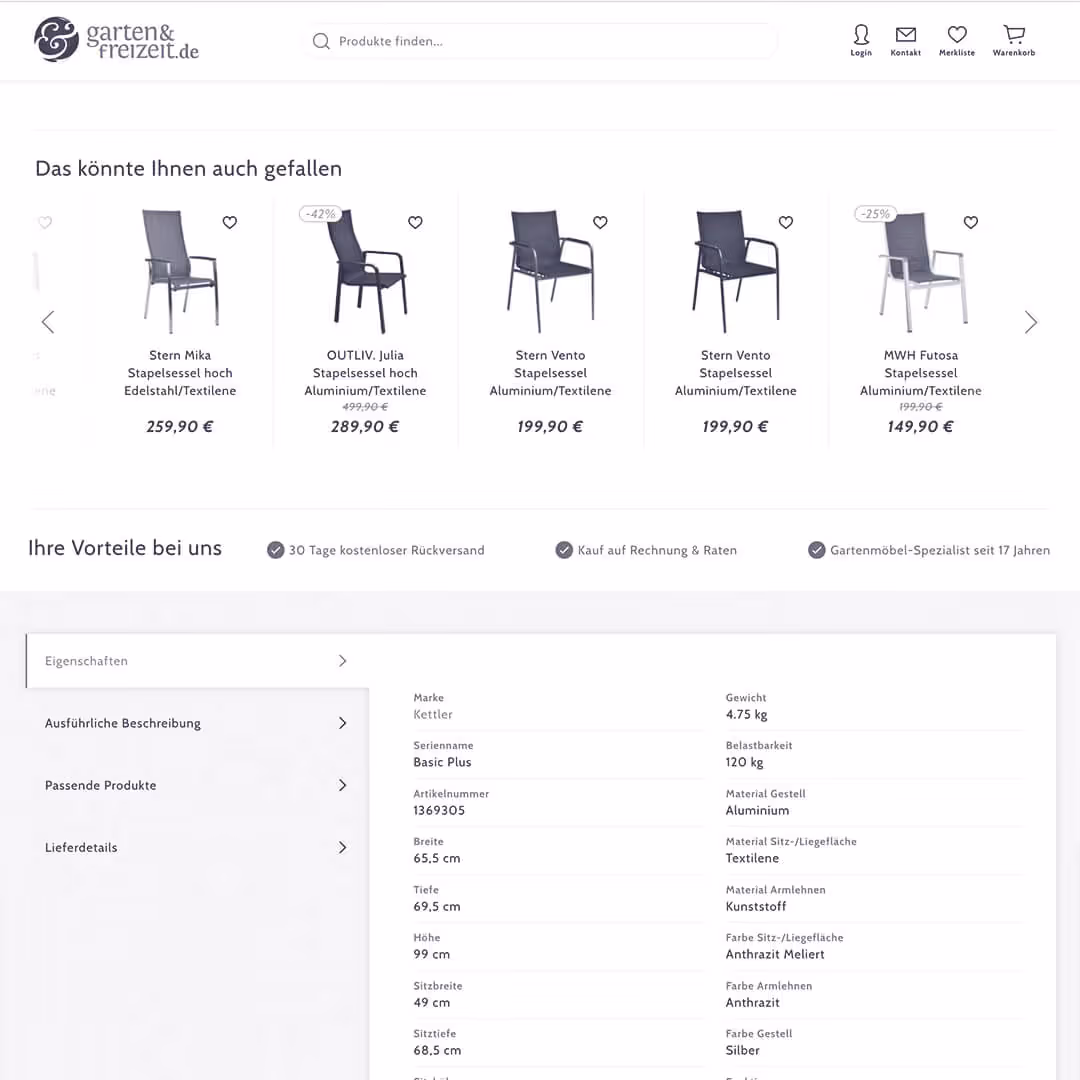Expand the Ausführliche Beschreibung section
The height and width of the screenshot is (1080, 1080).
pyautogui.click(x=122, y=722)
